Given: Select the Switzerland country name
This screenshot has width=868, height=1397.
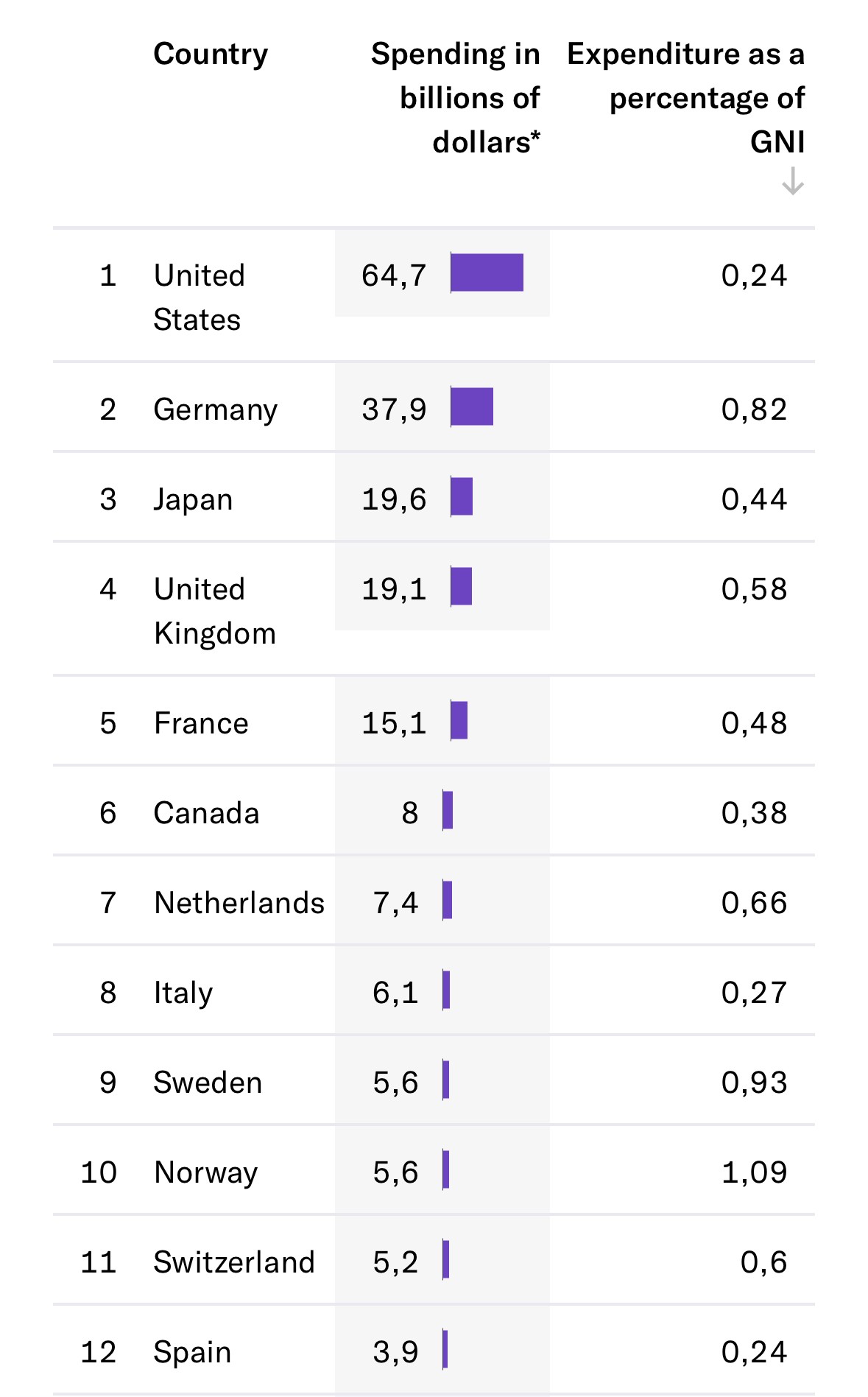Looking at the screenshot, I should tap(234, 1262).
